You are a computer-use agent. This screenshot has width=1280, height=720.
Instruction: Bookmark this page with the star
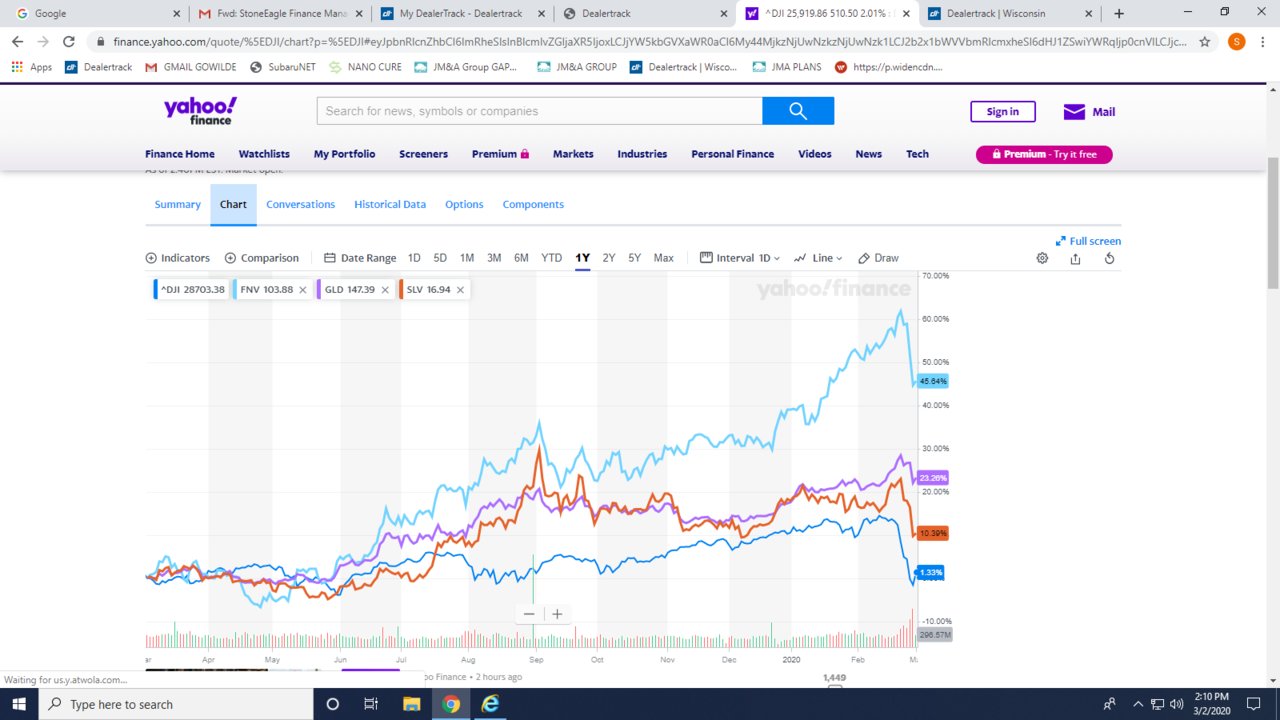1205,42
